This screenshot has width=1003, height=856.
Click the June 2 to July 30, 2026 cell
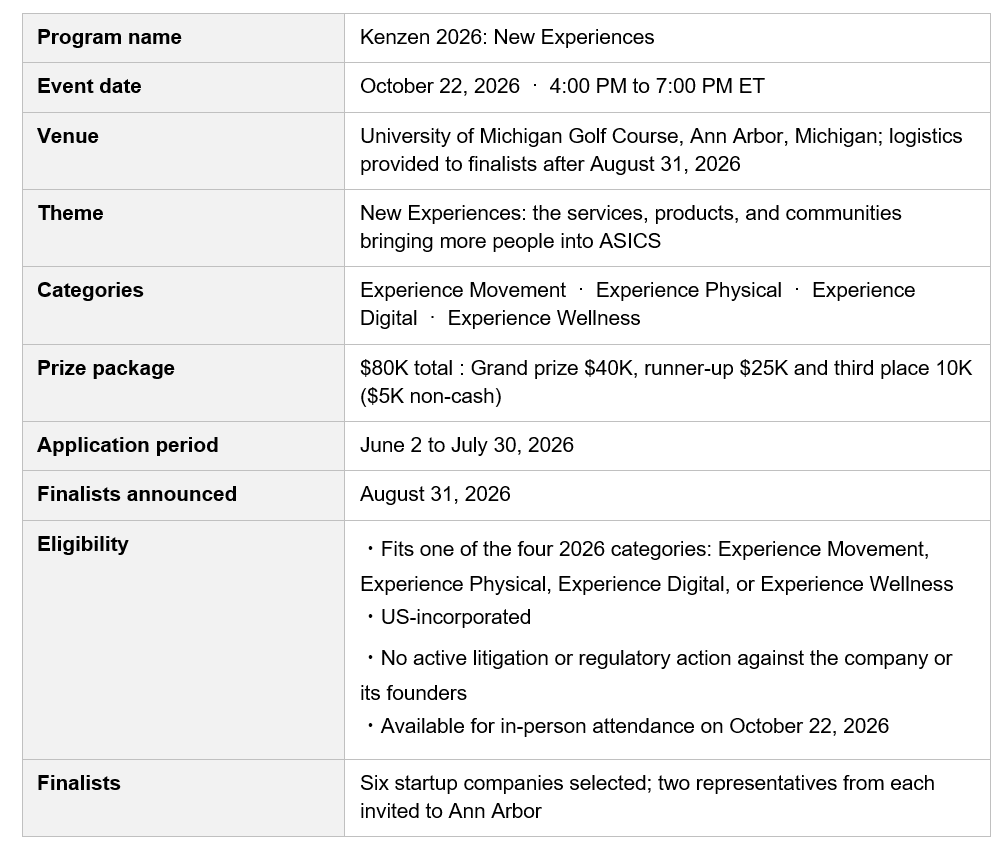[x=667, y=446]
